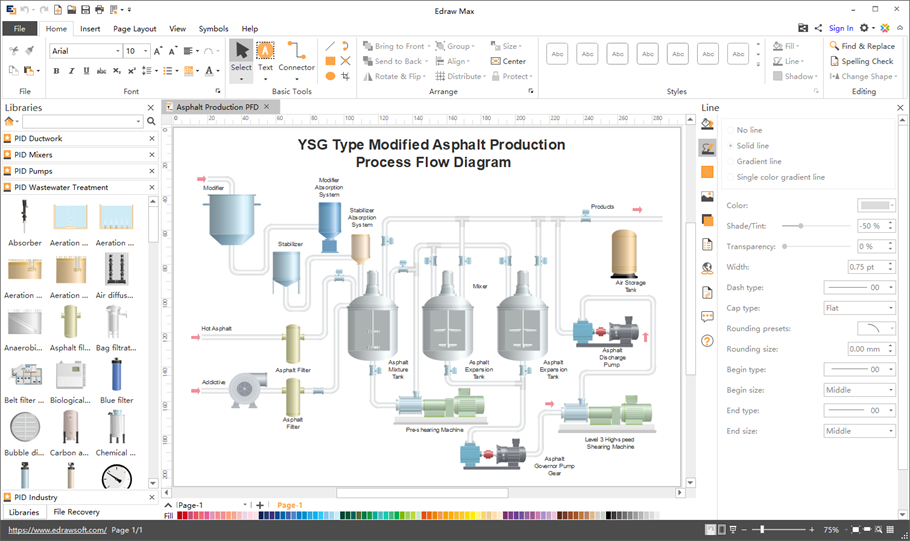The height and width of the screenshot is (541, 910).
Task: Open the Page Layout ribbon tab
Action: [134, 29]
